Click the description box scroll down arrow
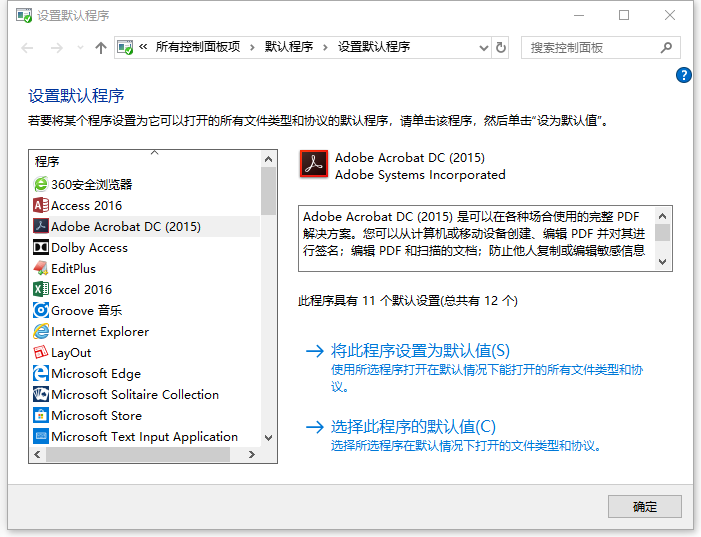The image size is (701, 537). (663, 262)
